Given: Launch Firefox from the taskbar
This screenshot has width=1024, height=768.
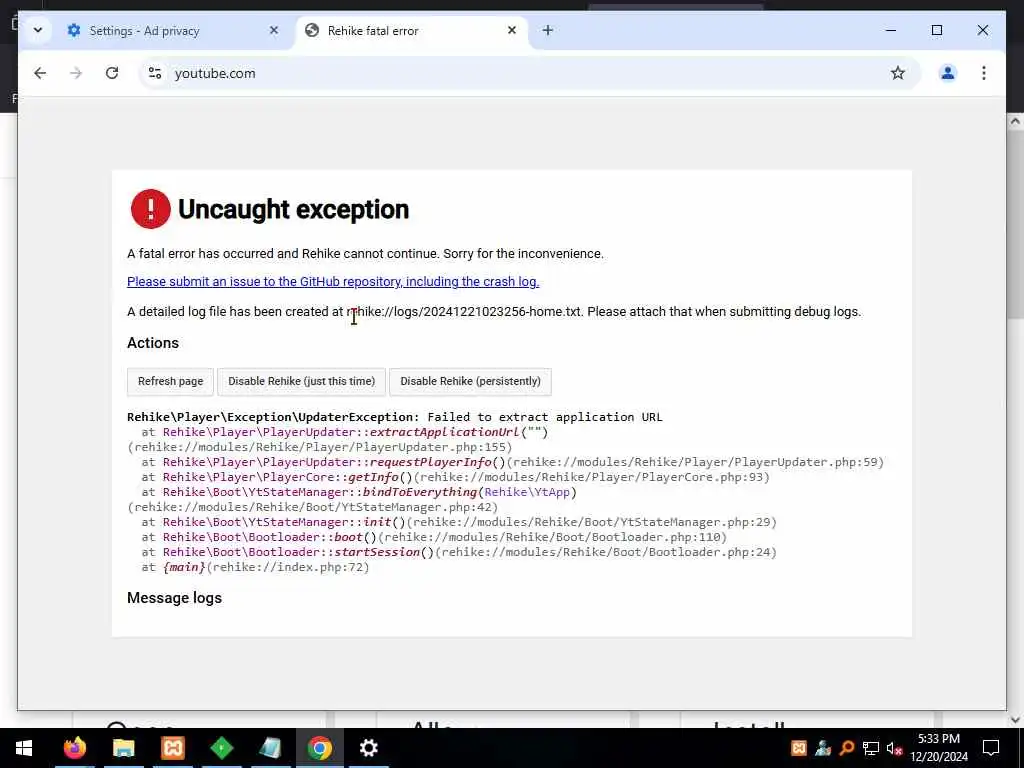Looking at the screenshot, I should point(74,748).
